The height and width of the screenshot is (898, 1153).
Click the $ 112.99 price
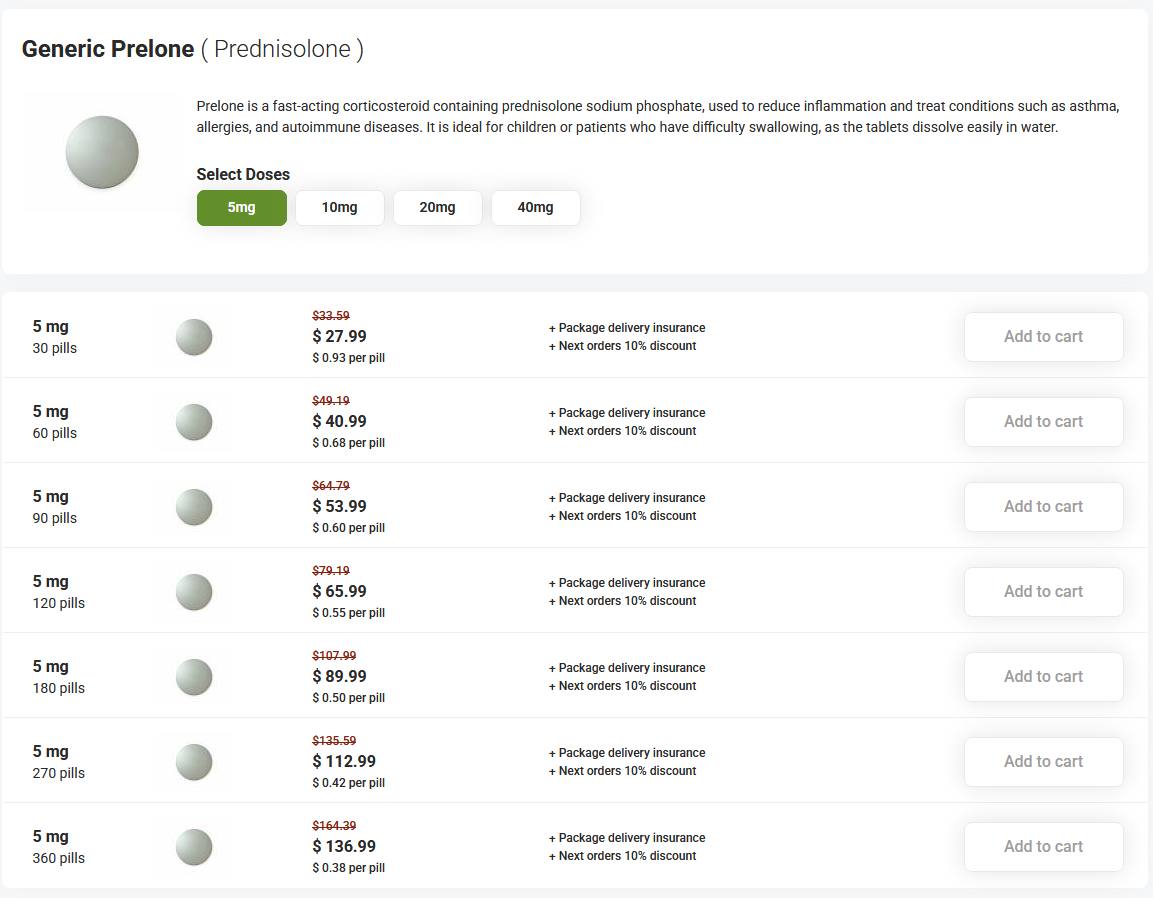pyautogui.click(x=344, y=761)
